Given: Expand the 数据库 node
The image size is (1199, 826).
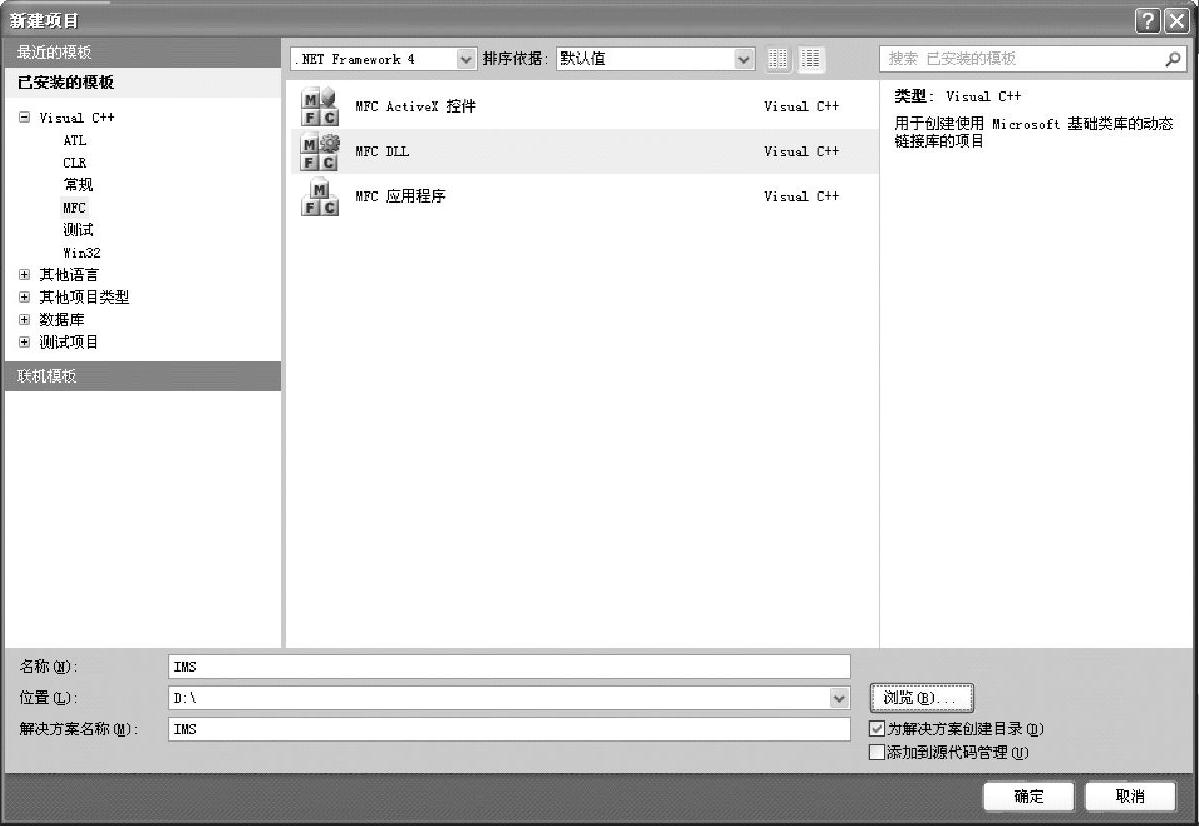Looking at the screenshot, I should pos(24,320).
